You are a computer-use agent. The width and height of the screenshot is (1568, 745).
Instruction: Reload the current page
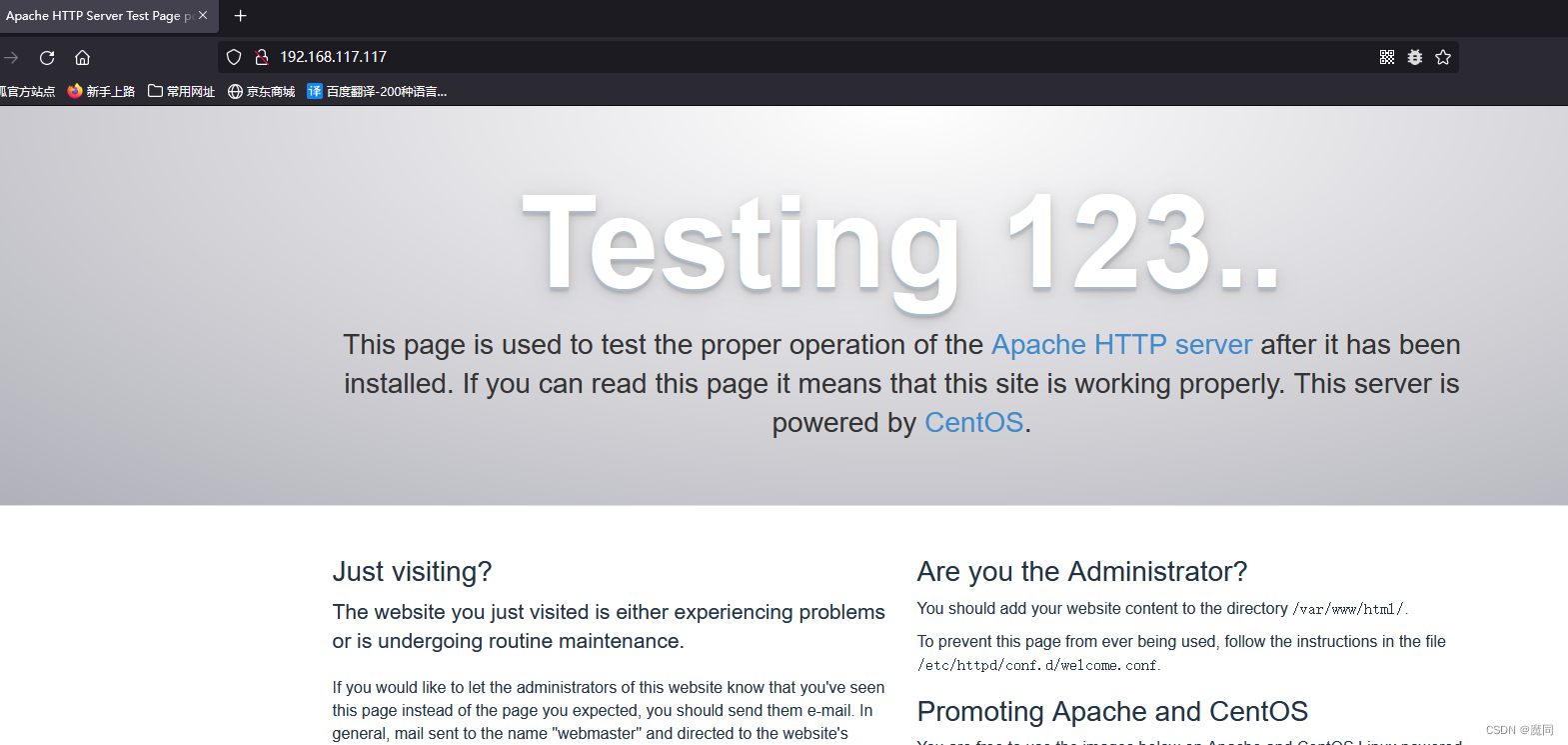click(47, 57)
